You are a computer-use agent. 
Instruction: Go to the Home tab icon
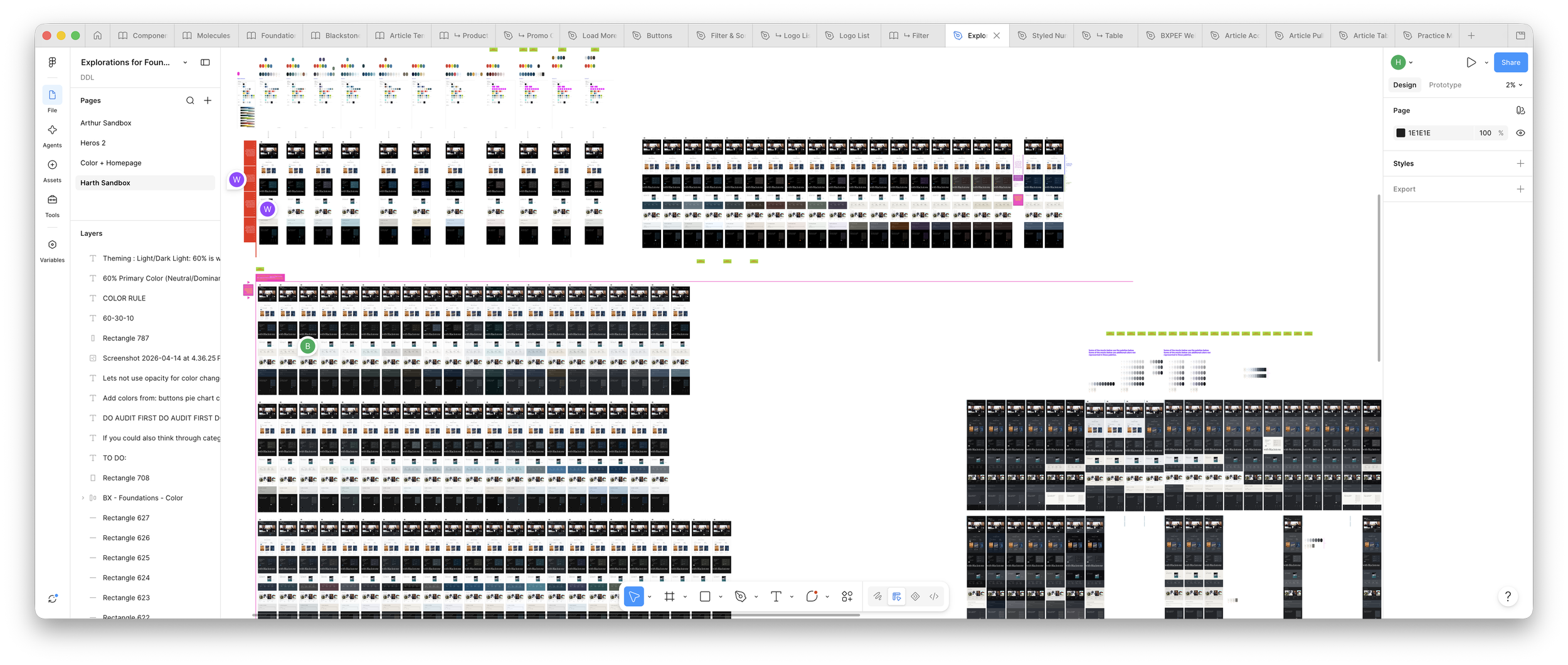(x=97, y=36)
